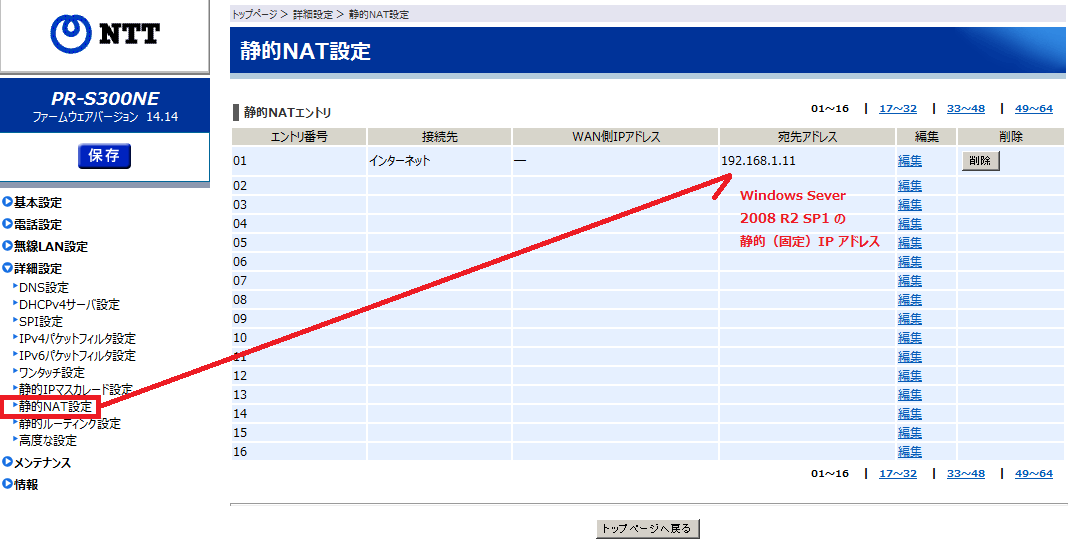Expand the 無線LAN設定 menu section

50,247
